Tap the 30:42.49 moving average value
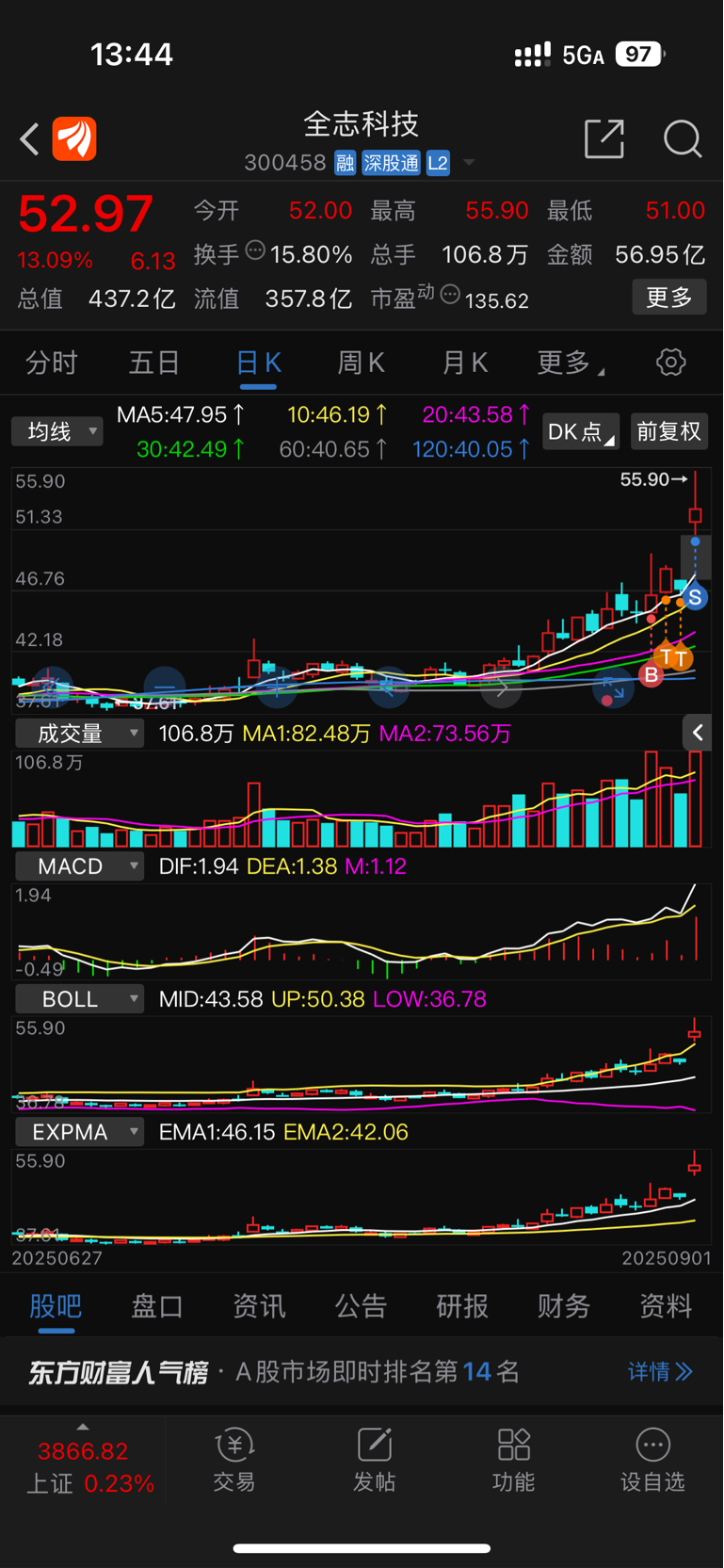Image resolution: width=724 pixels, height=1568 pixels. pos(191,449)
